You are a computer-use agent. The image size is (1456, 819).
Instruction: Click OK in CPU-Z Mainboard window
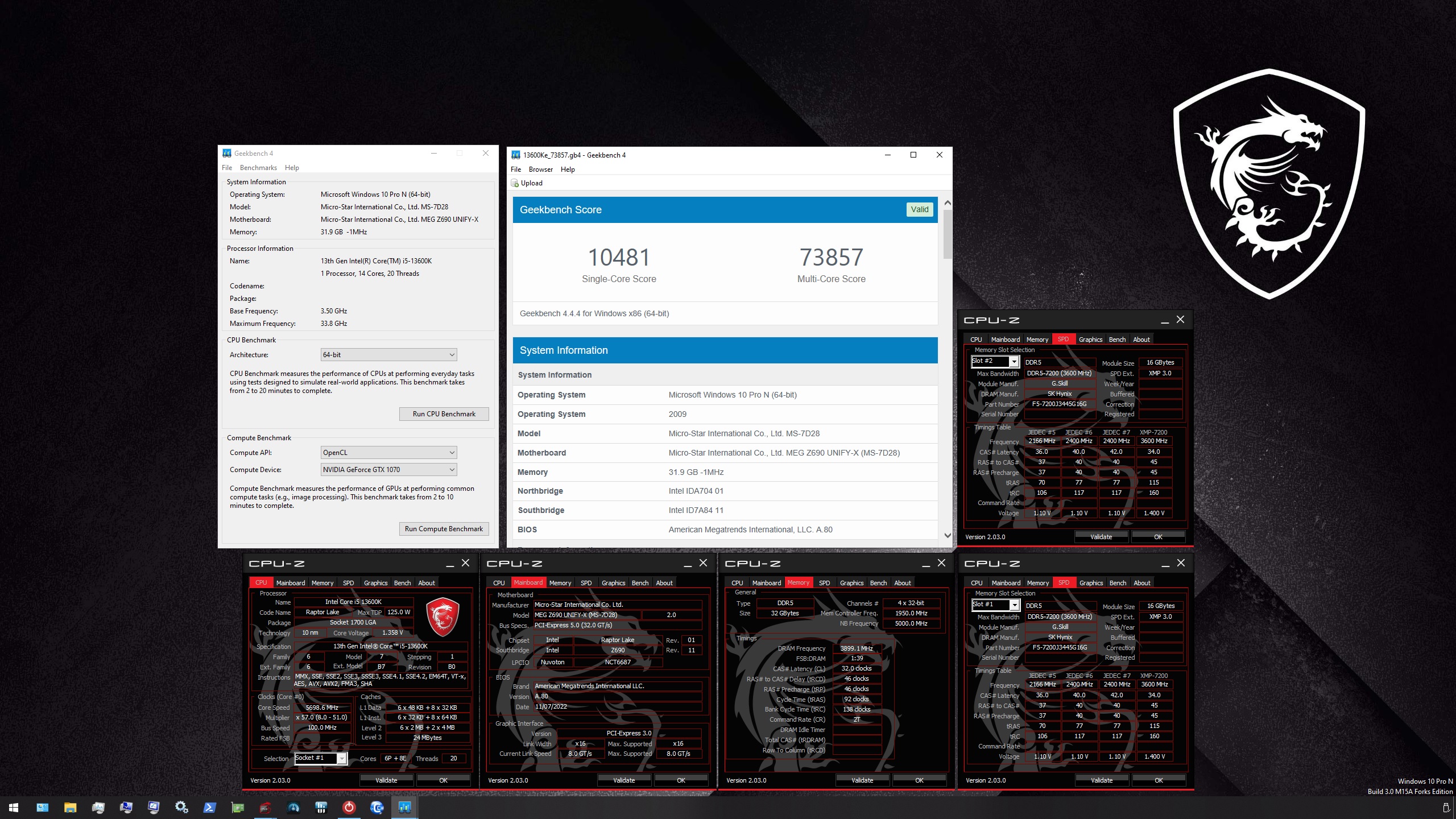(x=681, y=780)
